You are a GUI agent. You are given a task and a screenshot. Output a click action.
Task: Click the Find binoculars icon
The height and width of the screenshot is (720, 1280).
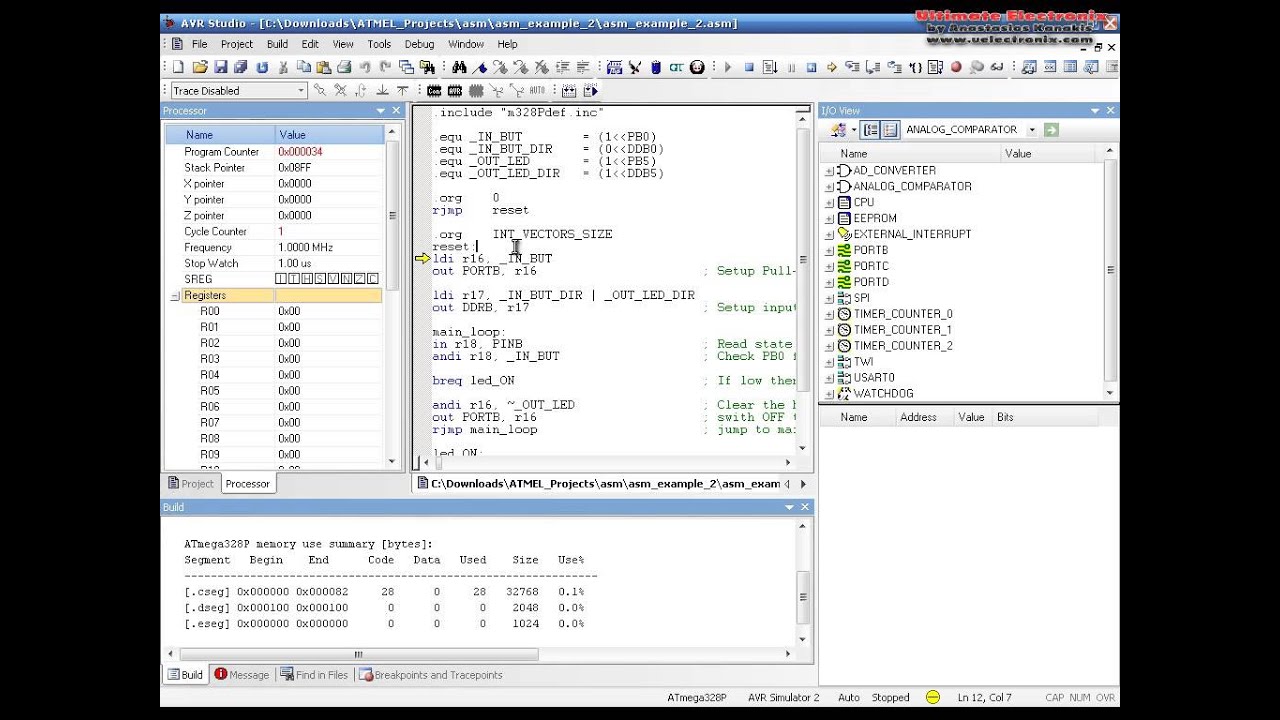tap(459, 67)
